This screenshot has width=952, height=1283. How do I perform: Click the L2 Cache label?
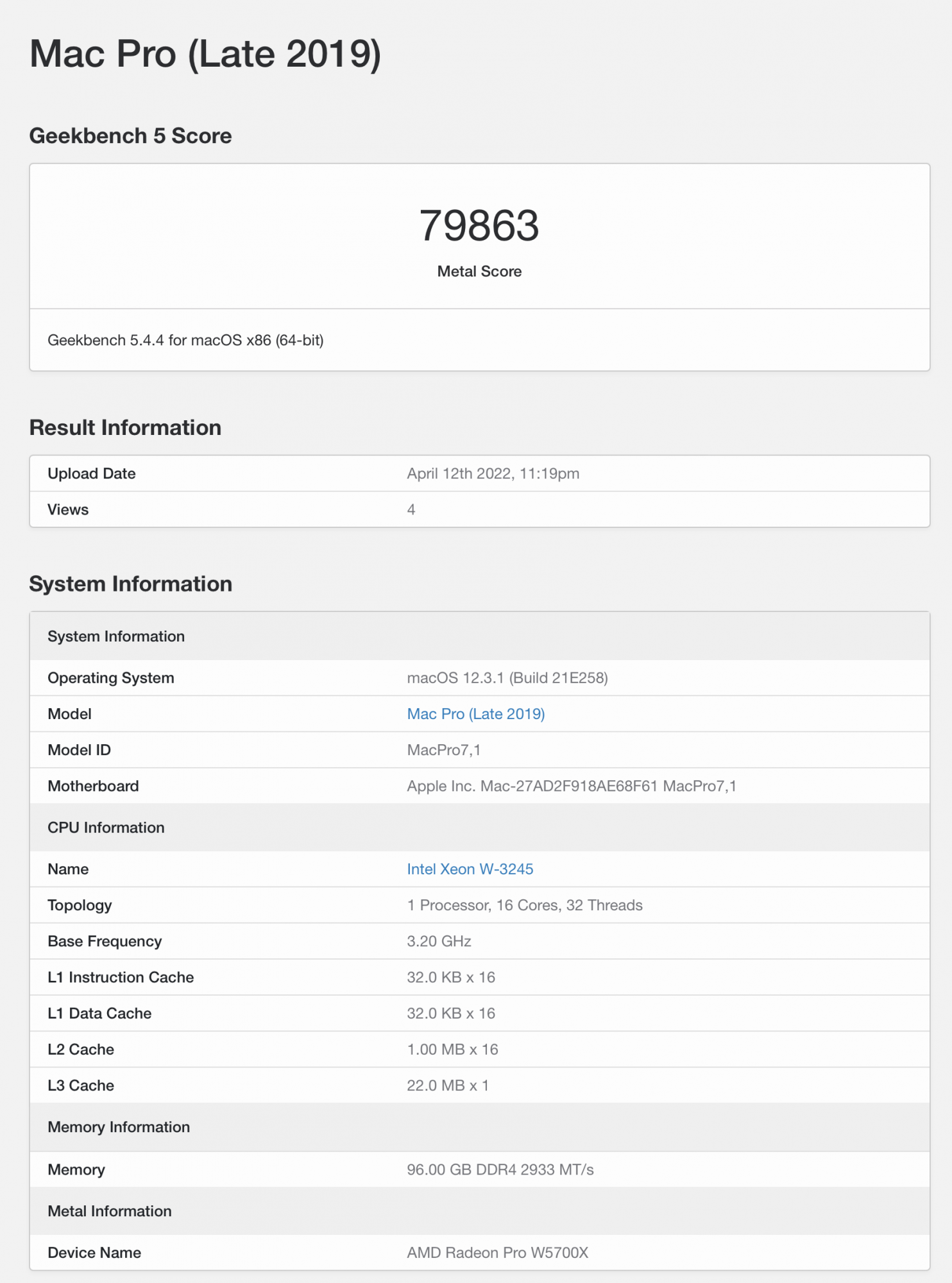pyautogui.click(x=81, y=1049)
